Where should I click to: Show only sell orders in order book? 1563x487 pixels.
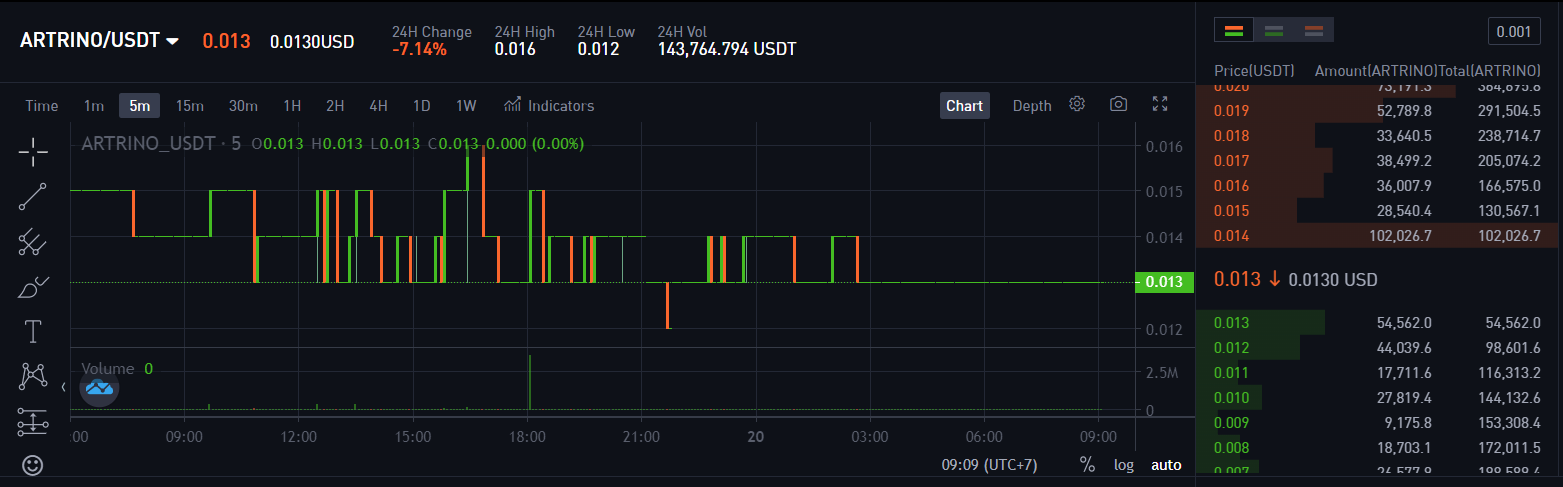click(1313, 31)
